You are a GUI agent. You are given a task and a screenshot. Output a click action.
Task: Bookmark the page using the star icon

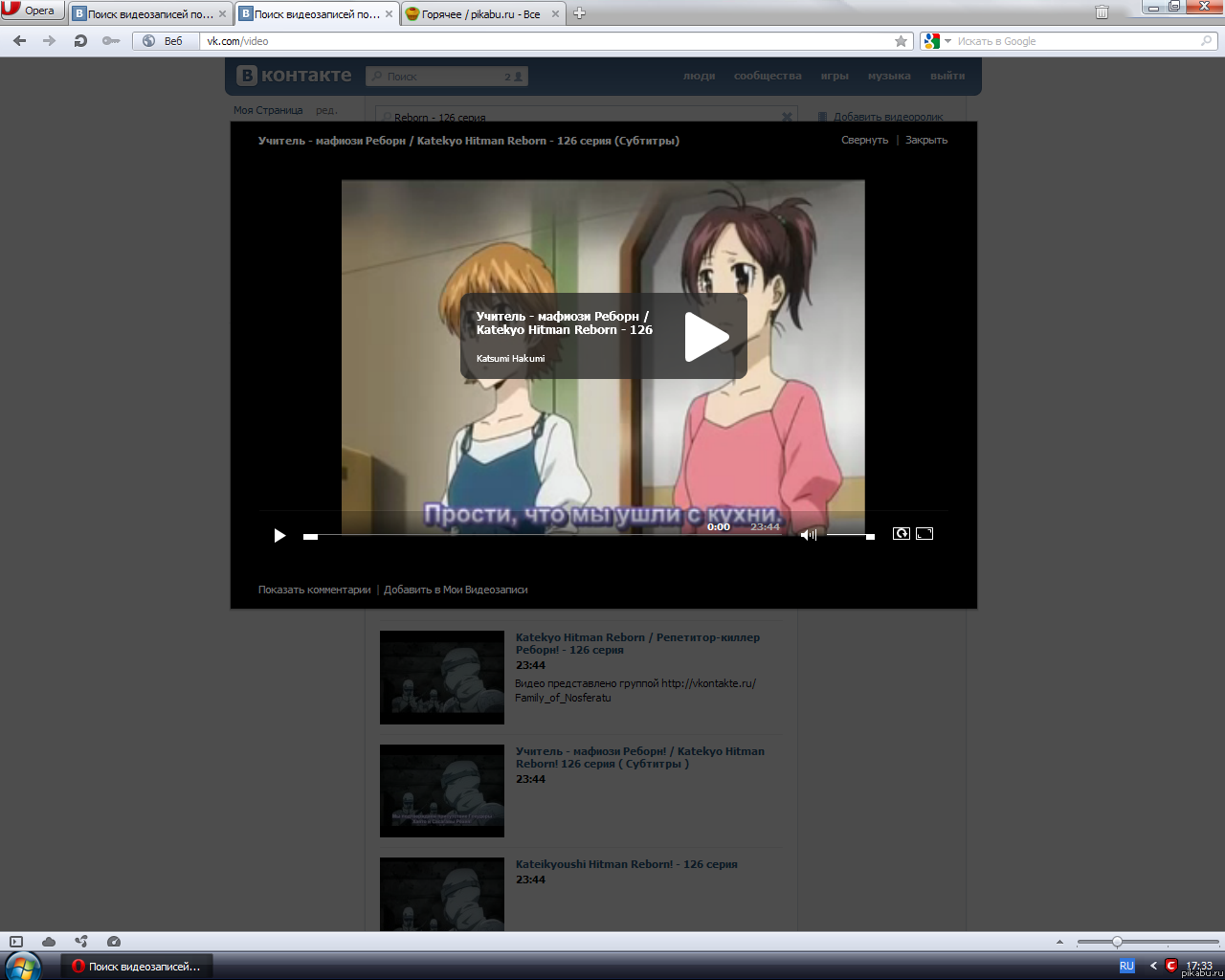pyautogui.click(x=901, y=41)
